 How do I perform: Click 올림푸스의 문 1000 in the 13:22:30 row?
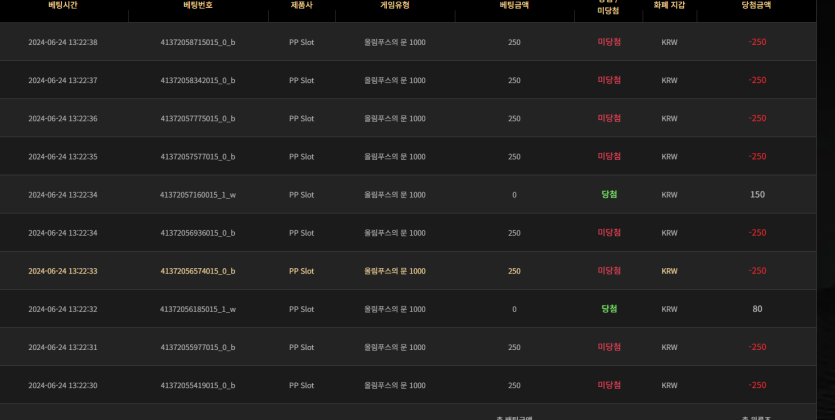[x=395, y=385]
